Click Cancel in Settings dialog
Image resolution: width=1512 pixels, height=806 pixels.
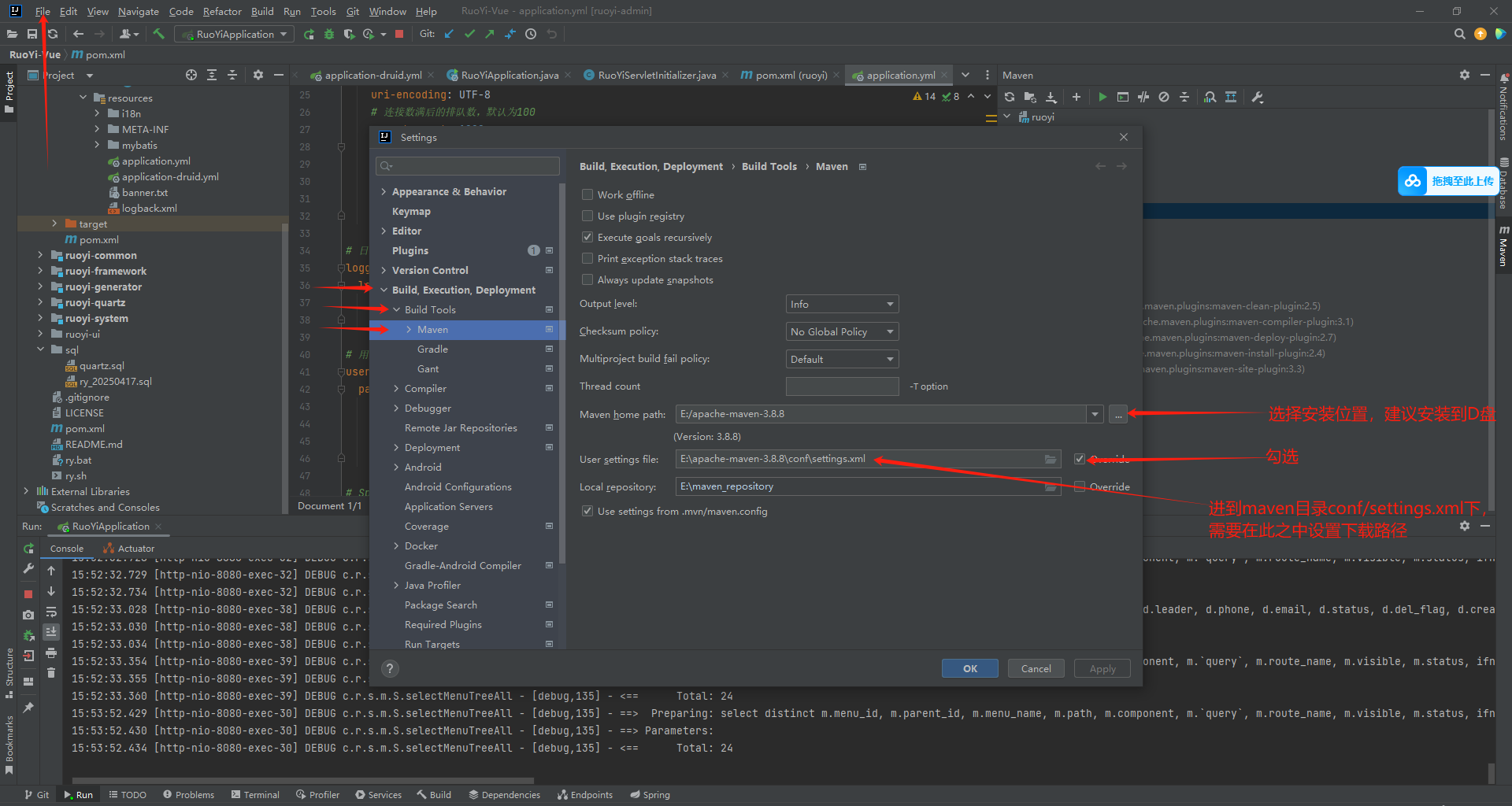[x=1036, y=668]
